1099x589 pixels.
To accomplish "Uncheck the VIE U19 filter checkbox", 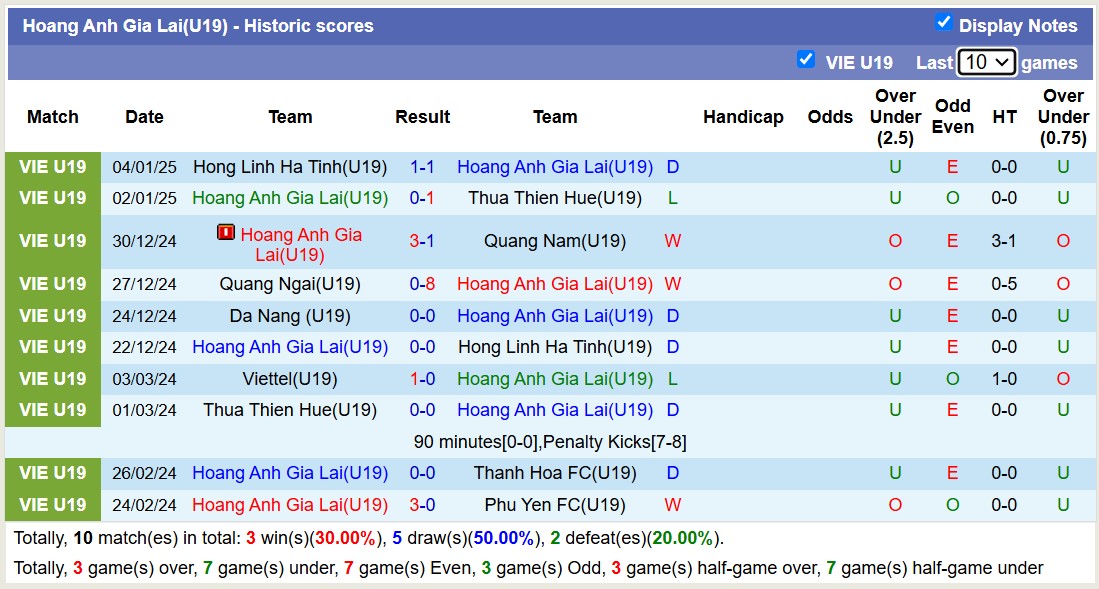I will [806, 59].
